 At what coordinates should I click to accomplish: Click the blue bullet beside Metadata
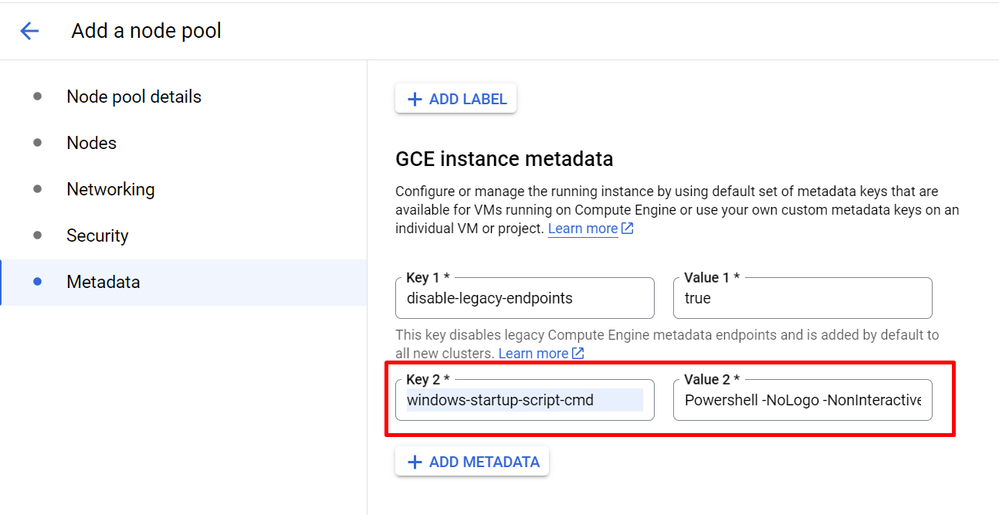(38, 282)
